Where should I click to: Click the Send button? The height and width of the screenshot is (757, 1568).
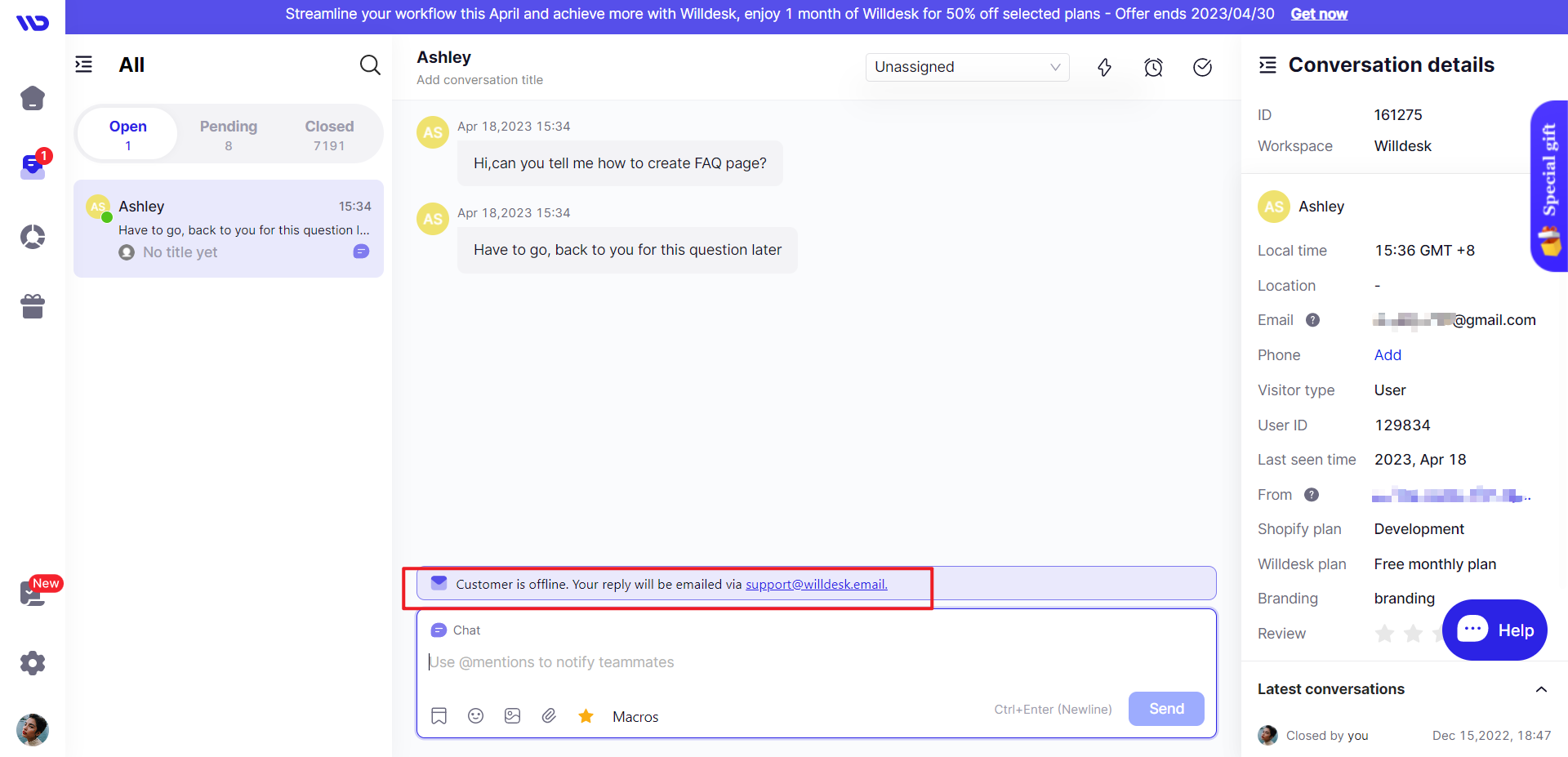tap(1166, 709)
